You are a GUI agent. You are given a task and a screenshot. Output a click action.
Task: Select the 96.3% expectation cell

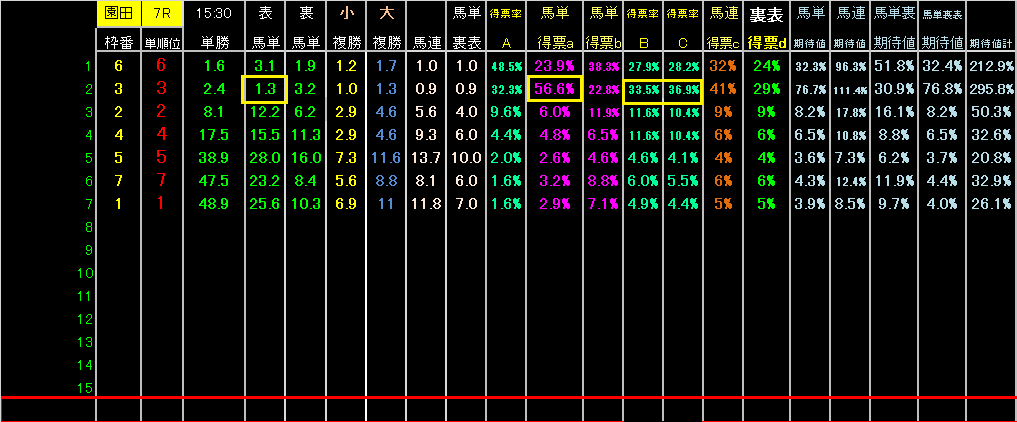pyautogui.click(x=850, y=67)
